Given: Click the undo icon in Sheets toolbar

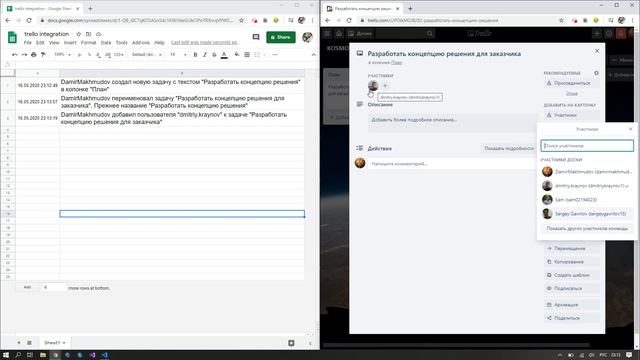Looking at the screenshot, I should 15,55.
